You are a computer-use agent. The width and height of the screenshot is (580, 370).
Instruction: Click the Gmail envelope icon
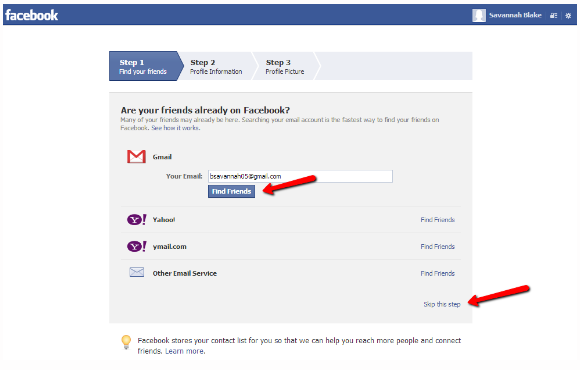pos(136,157)
